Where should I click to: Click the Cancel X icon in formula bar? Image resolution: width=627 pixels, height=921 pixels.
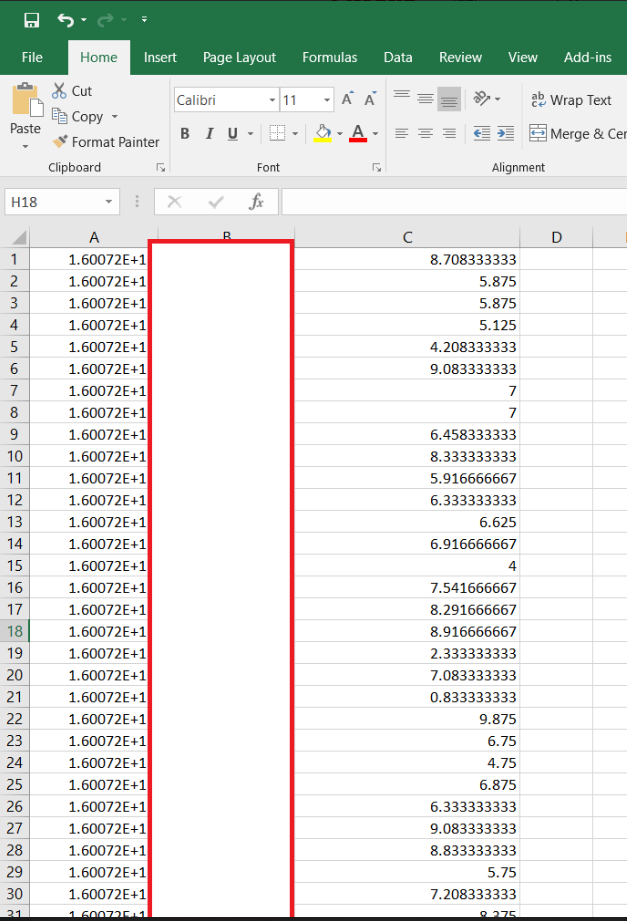(x=175, y=202)
